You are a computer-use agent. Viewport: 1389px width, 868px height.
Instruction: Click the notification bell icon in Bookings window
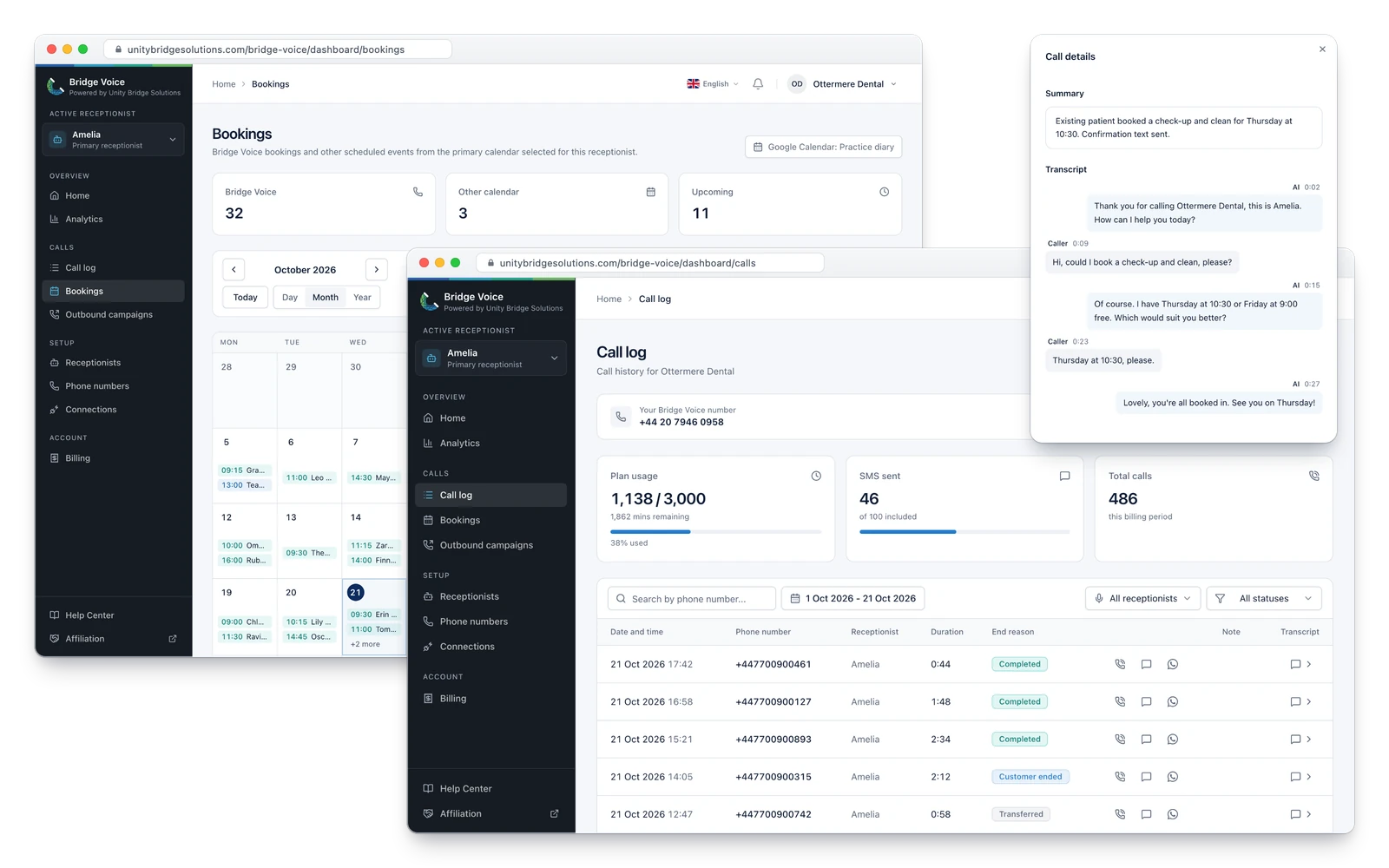758,84
